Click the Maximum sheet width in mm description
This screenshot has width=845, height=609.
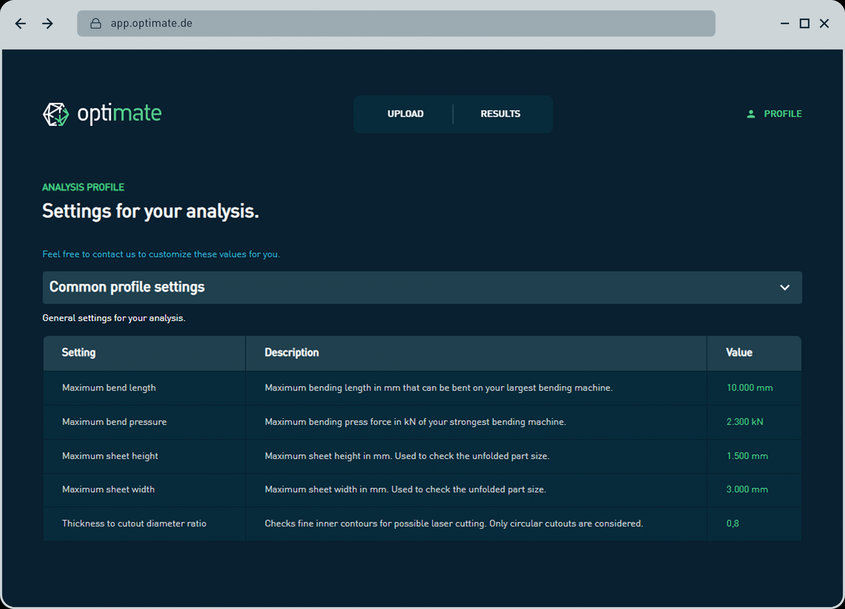click(x=405, y=489)
